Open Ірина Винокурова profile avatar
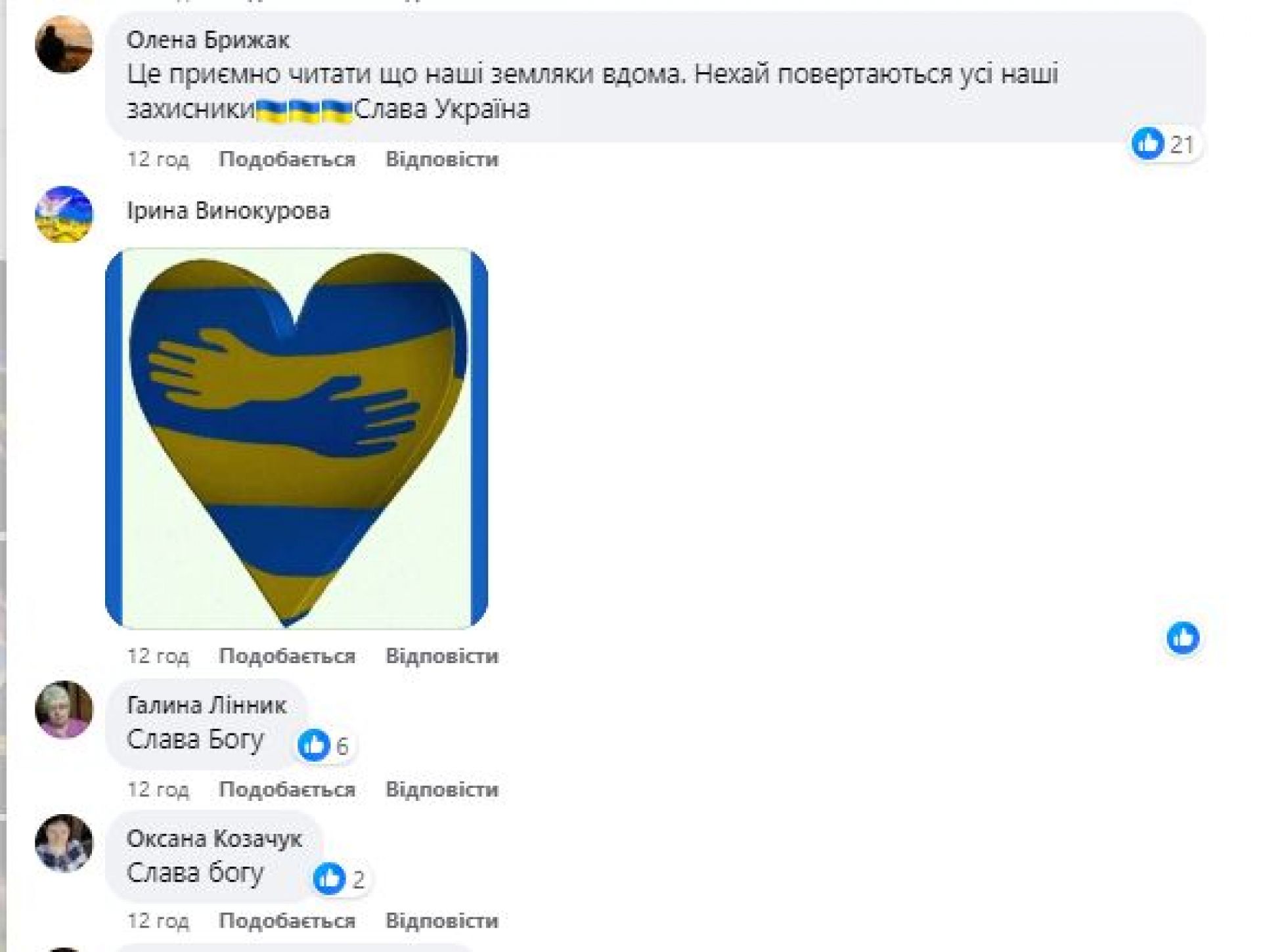 [x=64, y=215]
